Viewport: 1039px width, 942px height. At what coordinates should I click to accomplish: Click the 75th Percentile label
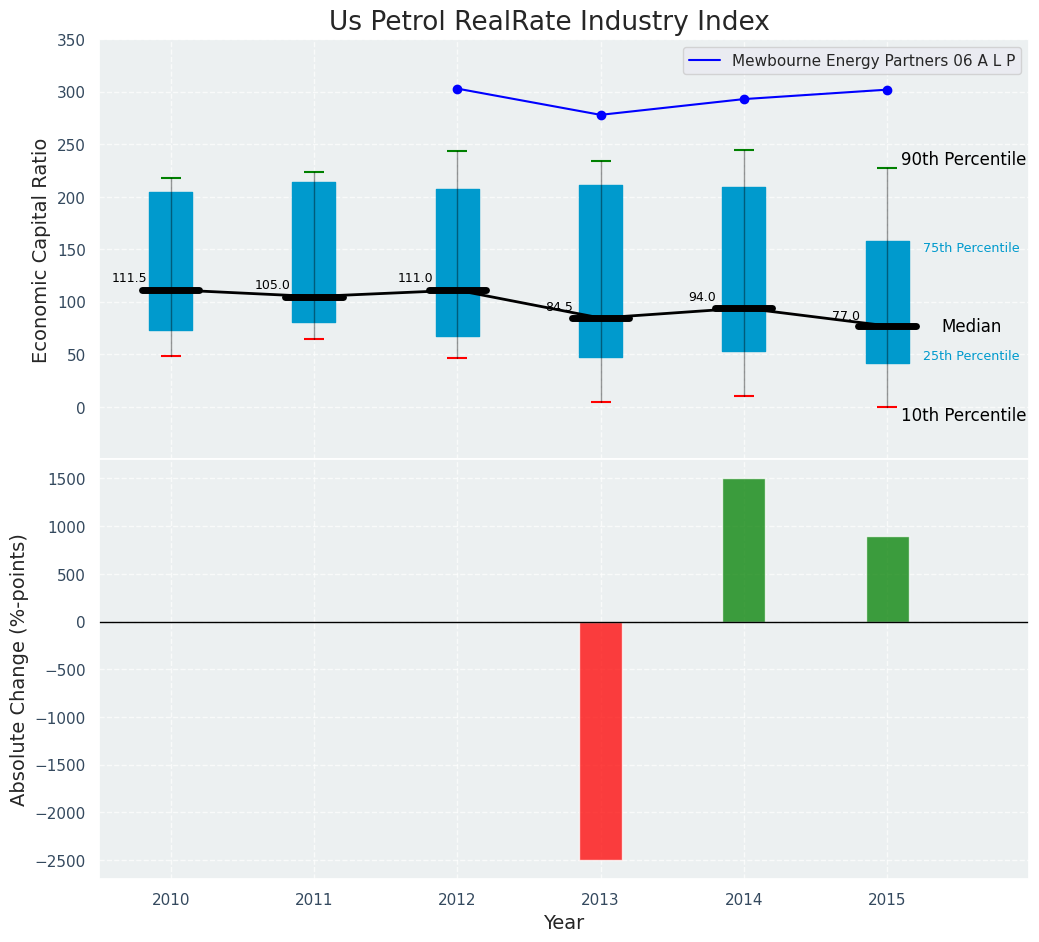[970, 248]
